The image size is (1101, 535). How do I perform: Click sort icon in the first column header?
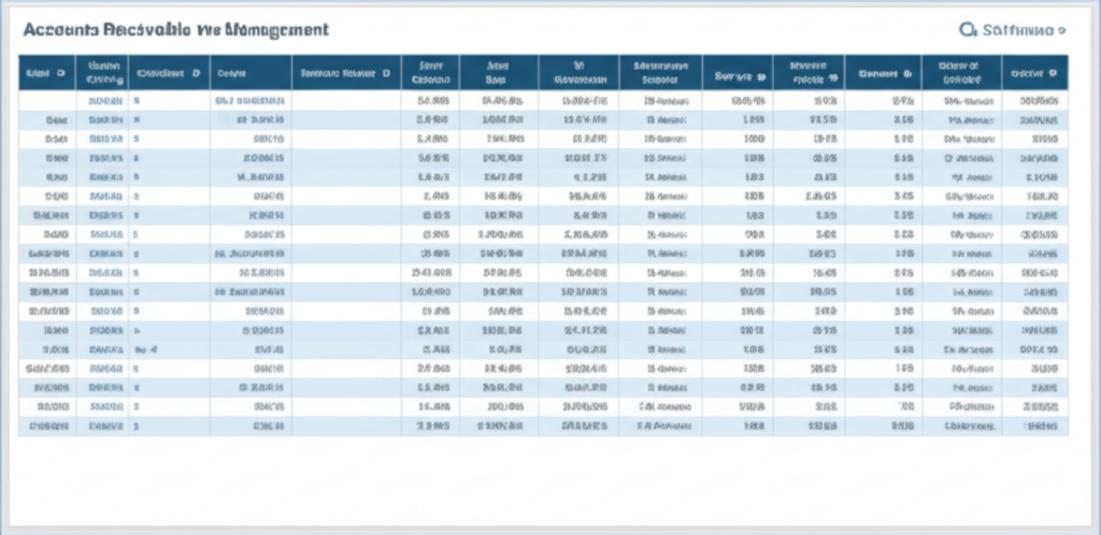pyautogui.click(x=61, y=73)
